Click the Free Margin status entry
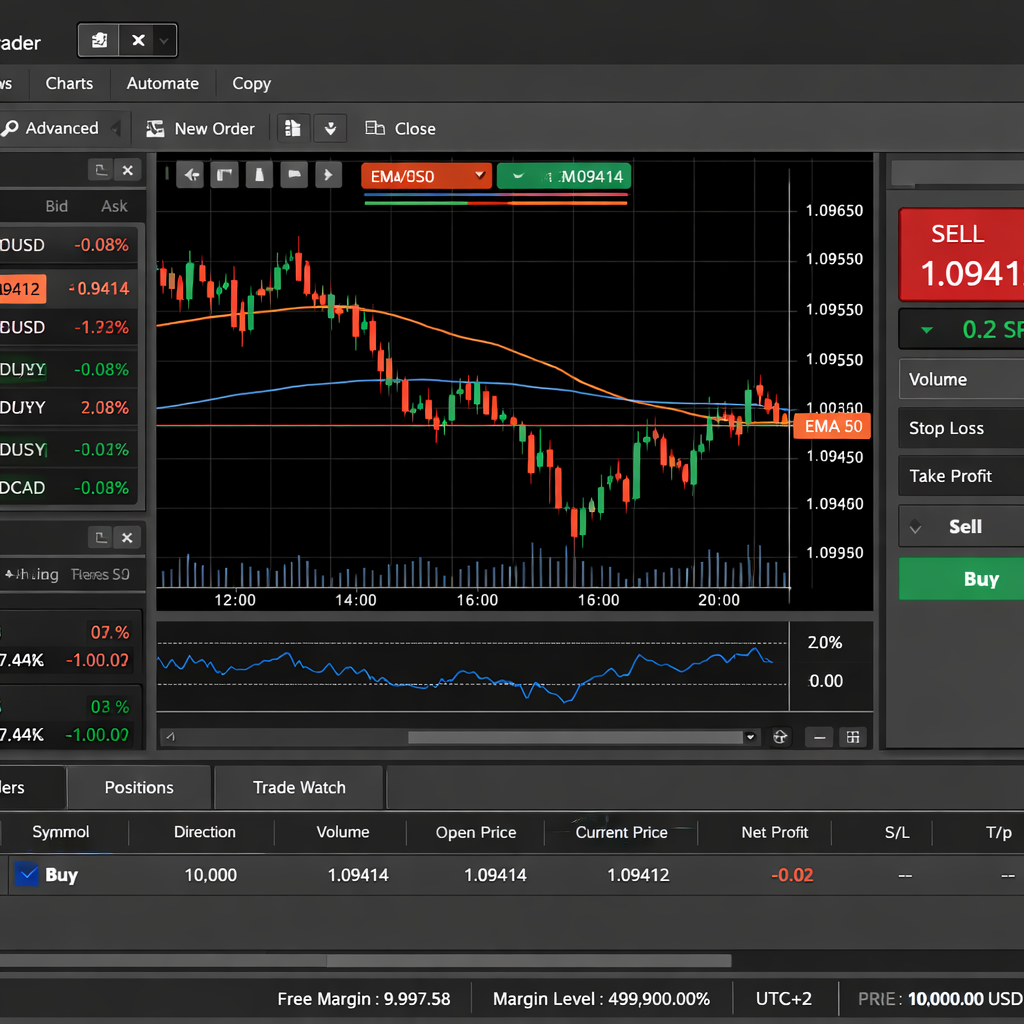Viewport: 1024px width, 1024px height. (364, 999)
